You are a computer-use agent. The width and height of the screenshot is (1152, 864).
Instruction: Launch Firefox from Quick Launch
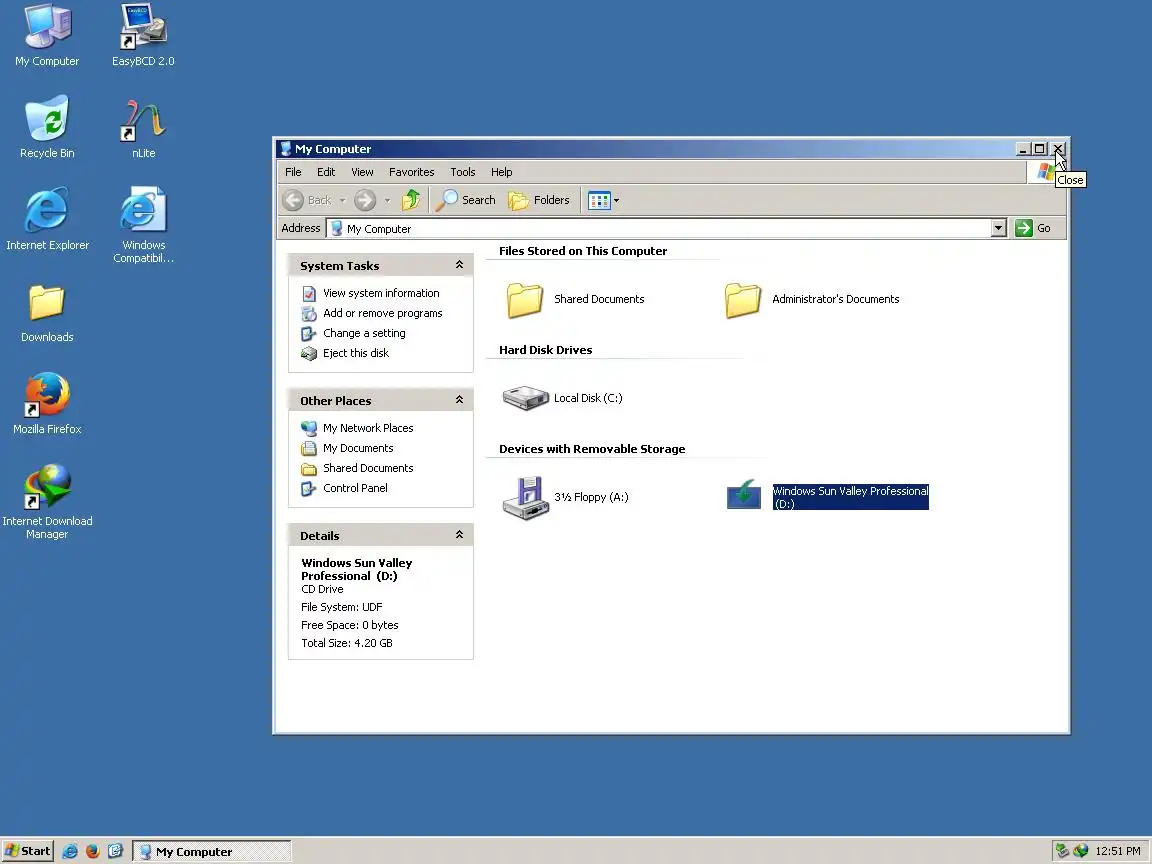[x=93, y=852]
